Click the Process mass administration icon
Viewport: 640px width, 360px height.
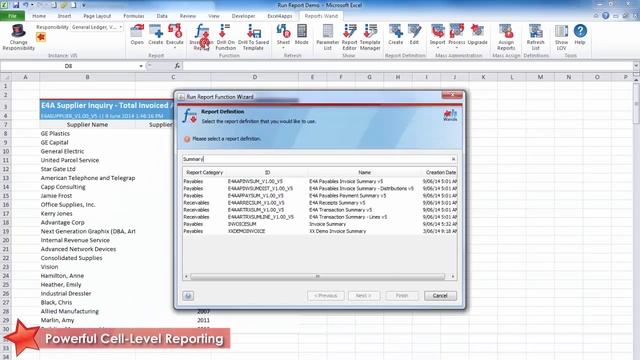(457, 36)
